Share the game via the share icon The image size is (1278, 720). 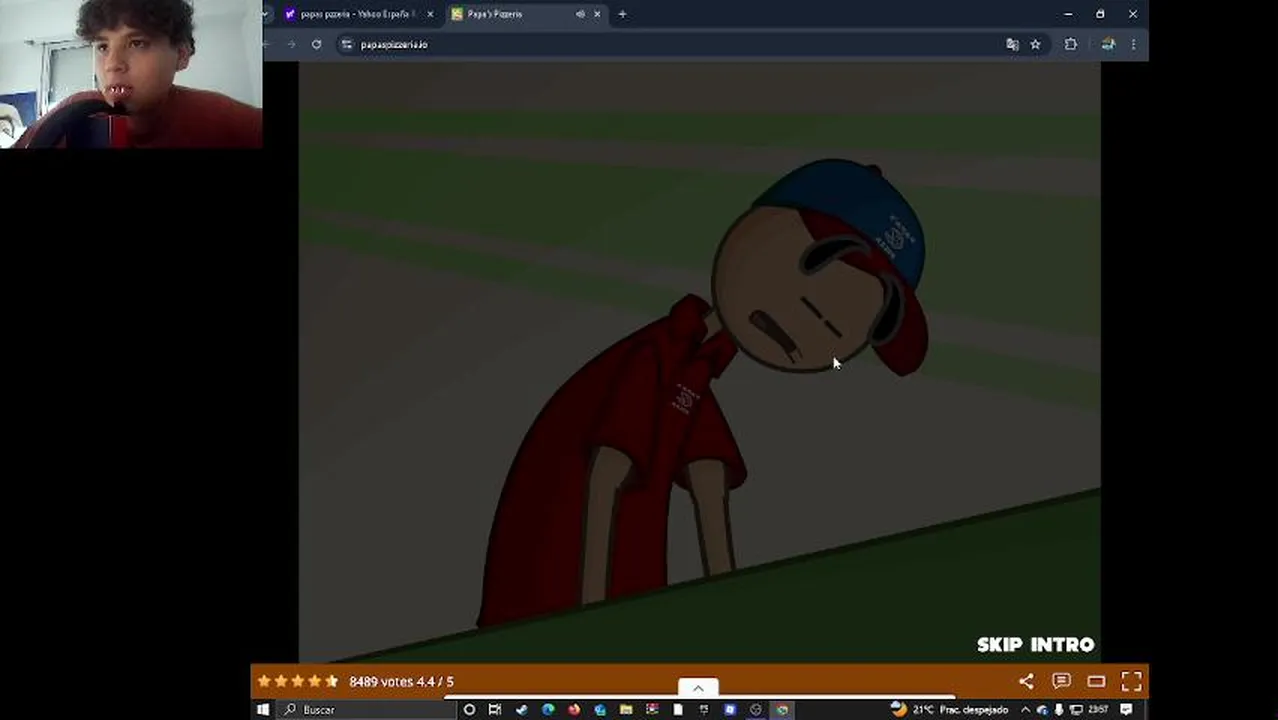[1026, 681]
